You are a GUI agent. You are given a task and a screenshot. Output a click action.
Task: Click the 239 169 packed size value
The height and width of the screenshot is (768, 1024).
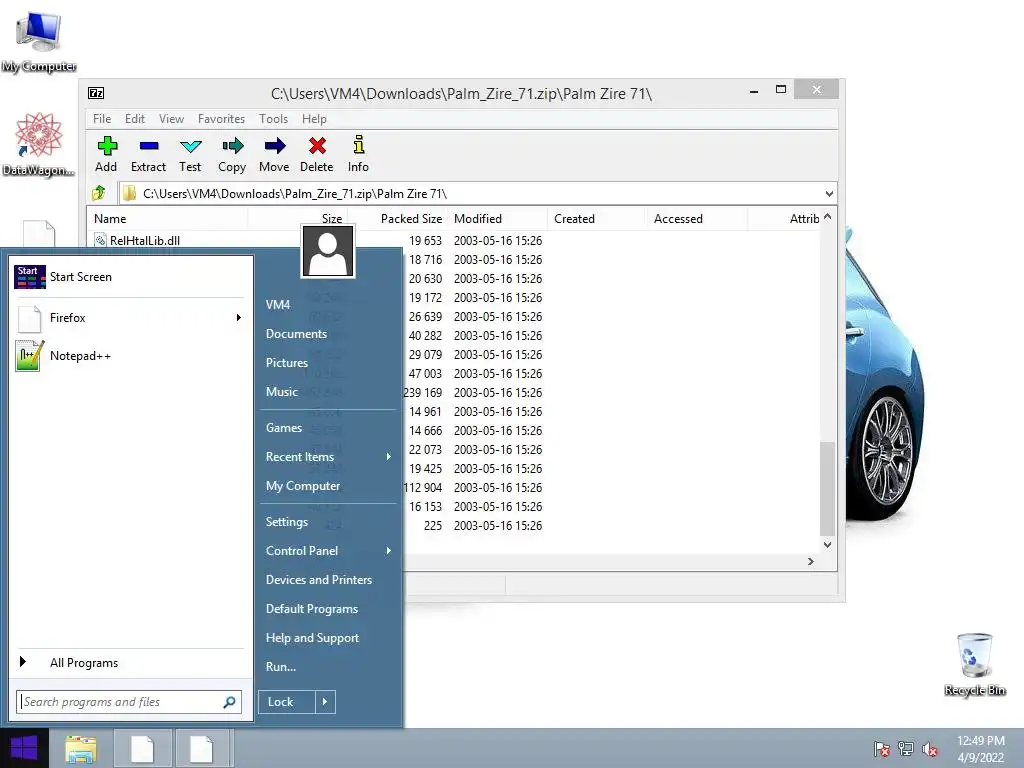pyautogui.click(x=423, y=392)
